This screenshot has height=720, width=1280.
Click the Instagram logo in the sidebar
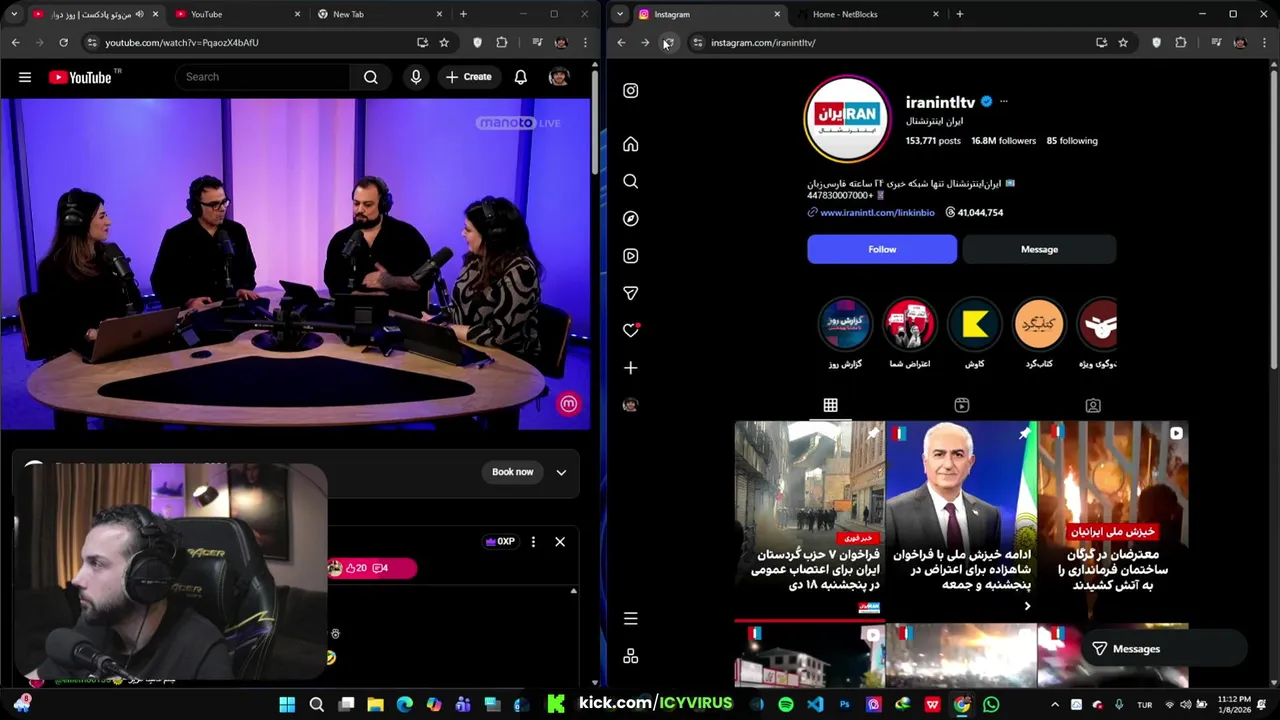coord(631,91)
